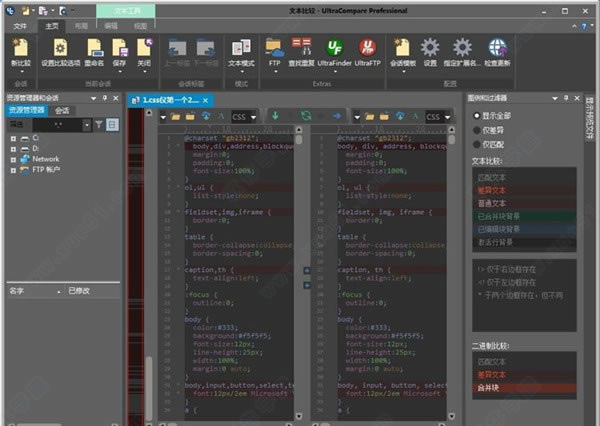Click the 新比较 new comparison icon
This screenshot has width=600, height=426.
pyautogui.click(x=21, y=47)
